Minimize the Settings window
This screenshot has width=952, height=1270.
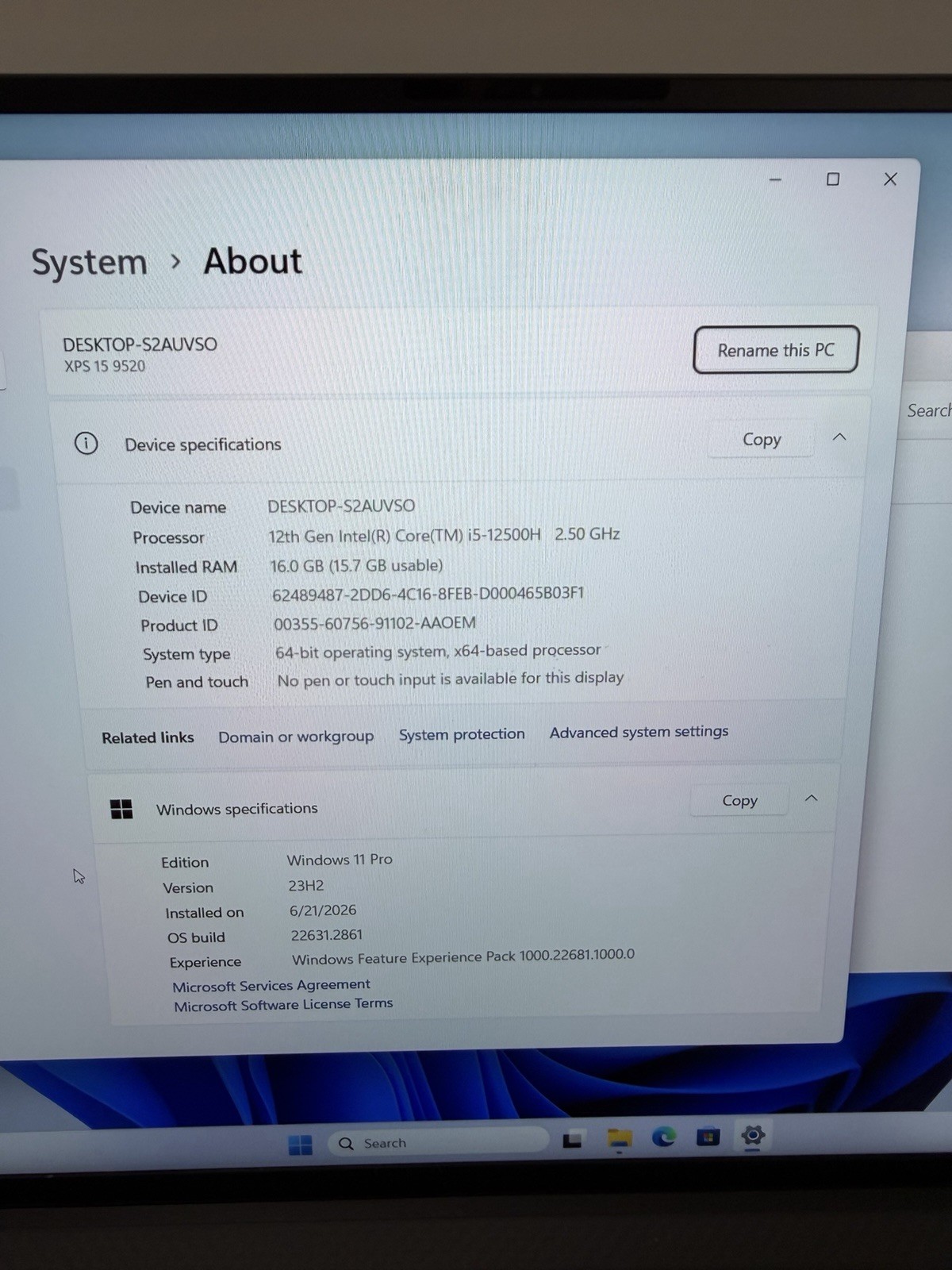pos(776,180)
